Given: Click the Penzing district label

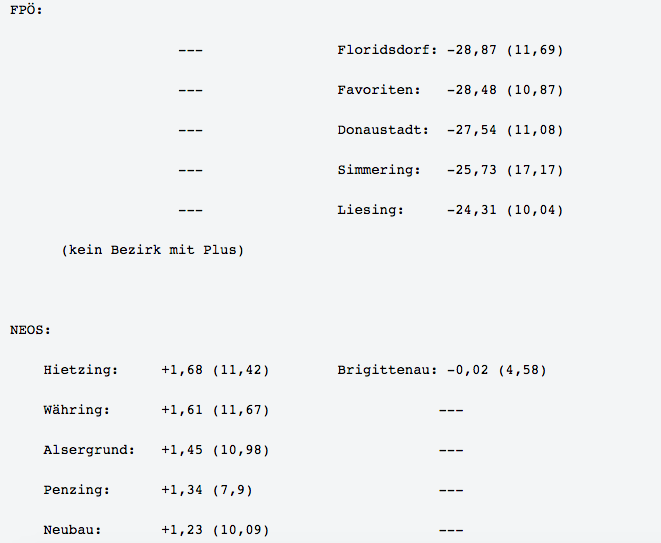Looking at the screenshot, I should click(77, 490).
